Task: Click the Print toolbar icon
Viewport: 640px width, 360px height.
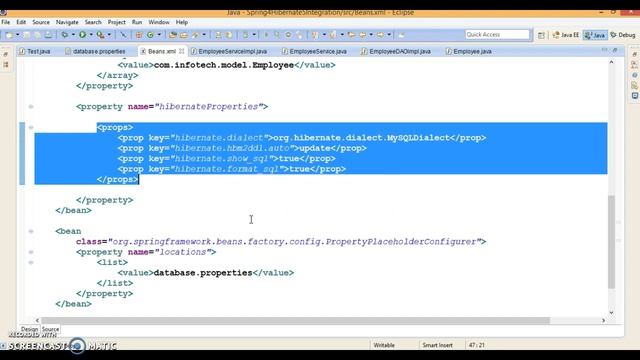Action: point(48,35)
